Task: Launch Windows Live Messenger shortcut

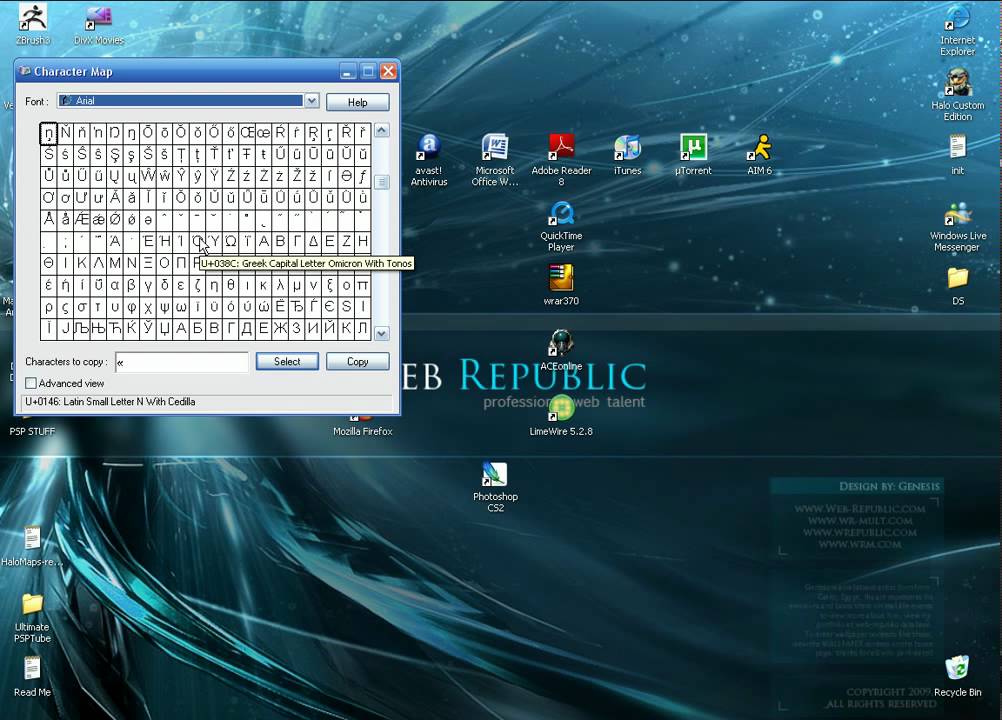Action: [957, 226]
